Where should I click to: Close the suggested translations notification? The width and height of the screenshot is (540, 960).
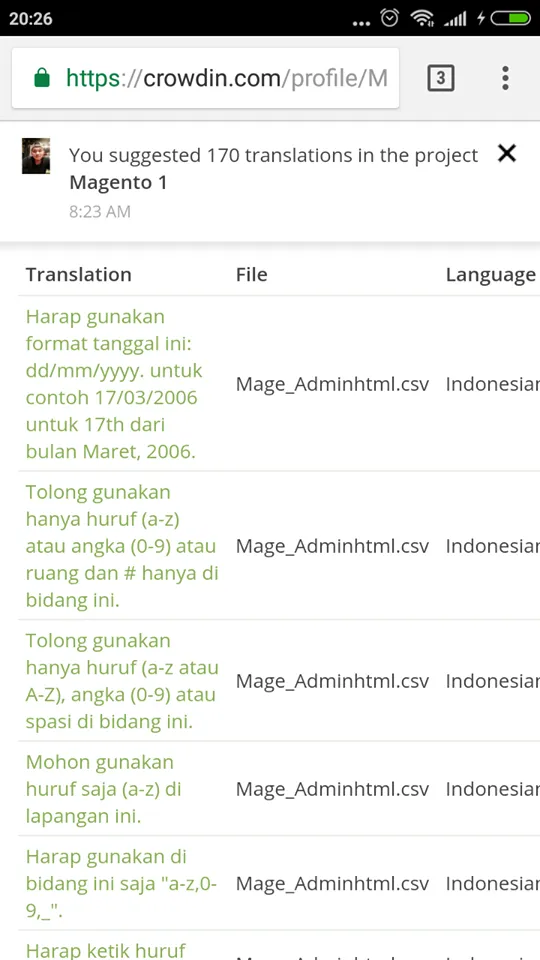pyautogui.click(x=507, y=154)
